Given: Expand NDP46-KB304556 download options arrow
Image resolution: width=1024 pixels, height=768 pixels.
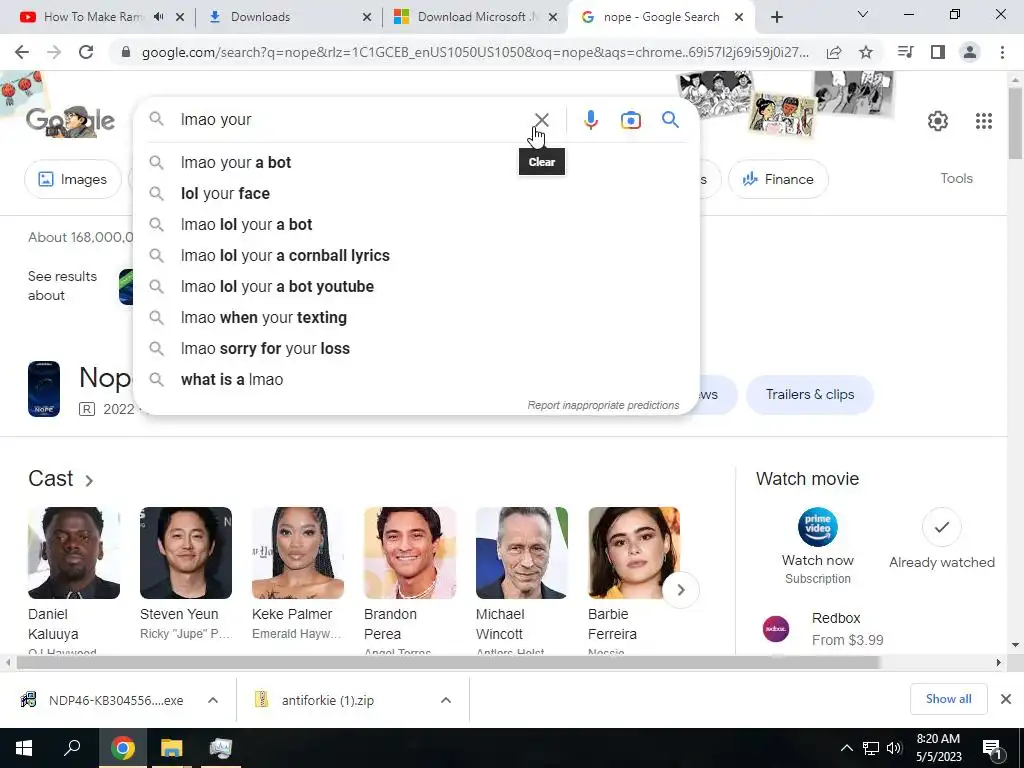Looking at the screenshot, I should [213, 700].
